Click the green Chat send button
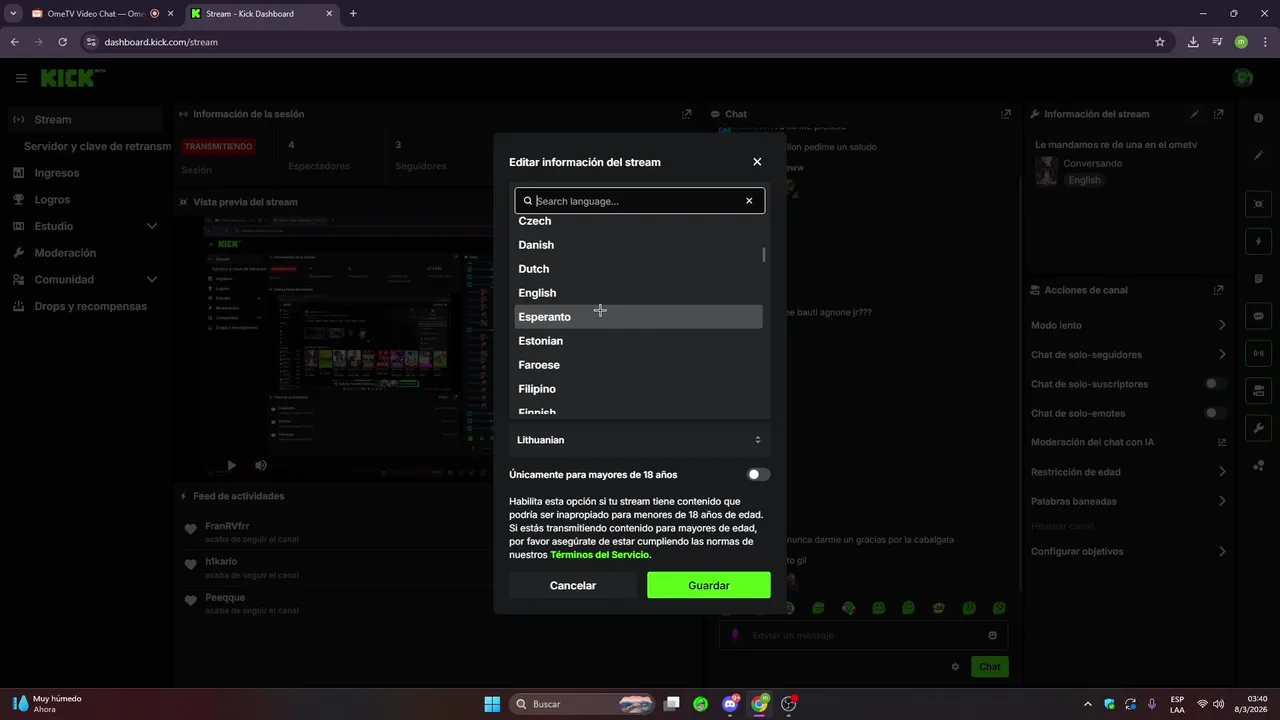Viewport: 1280px width, 720px height. [x=990, y=667]
